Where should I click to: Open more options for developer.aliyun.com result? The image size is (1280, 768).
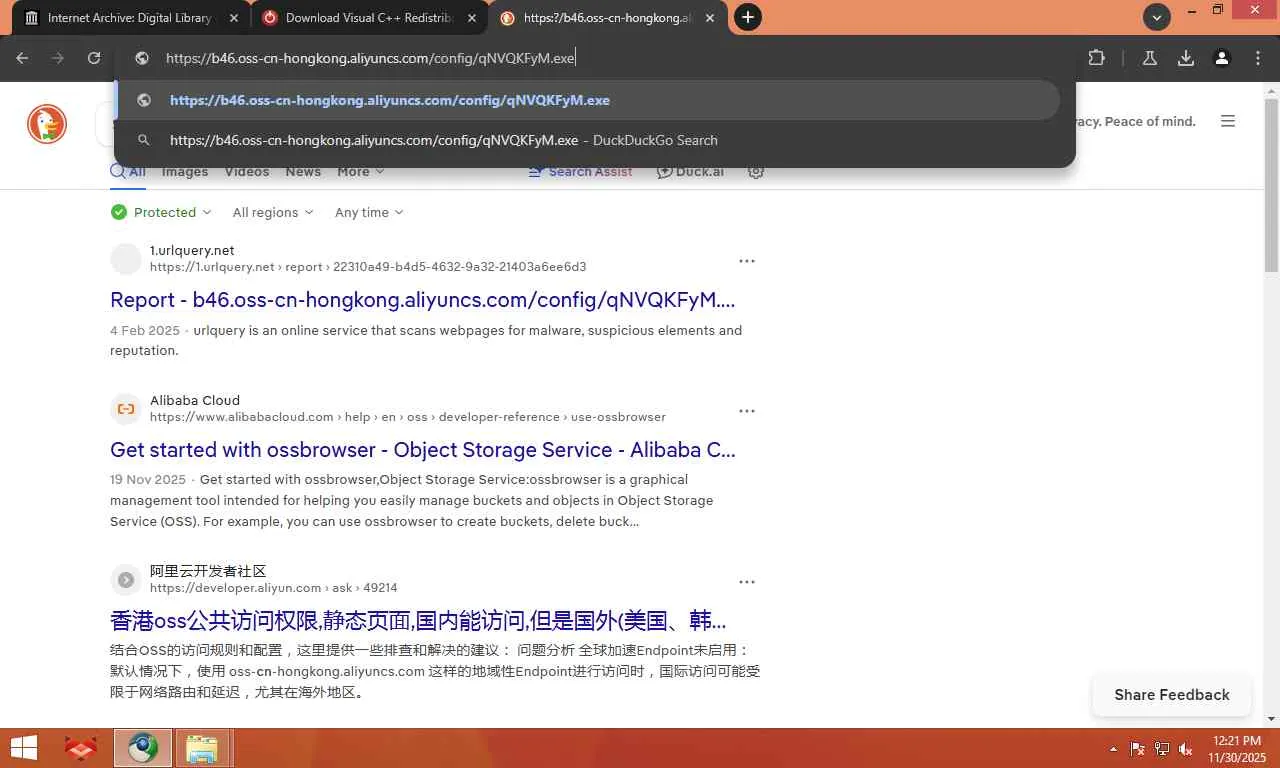747,582
